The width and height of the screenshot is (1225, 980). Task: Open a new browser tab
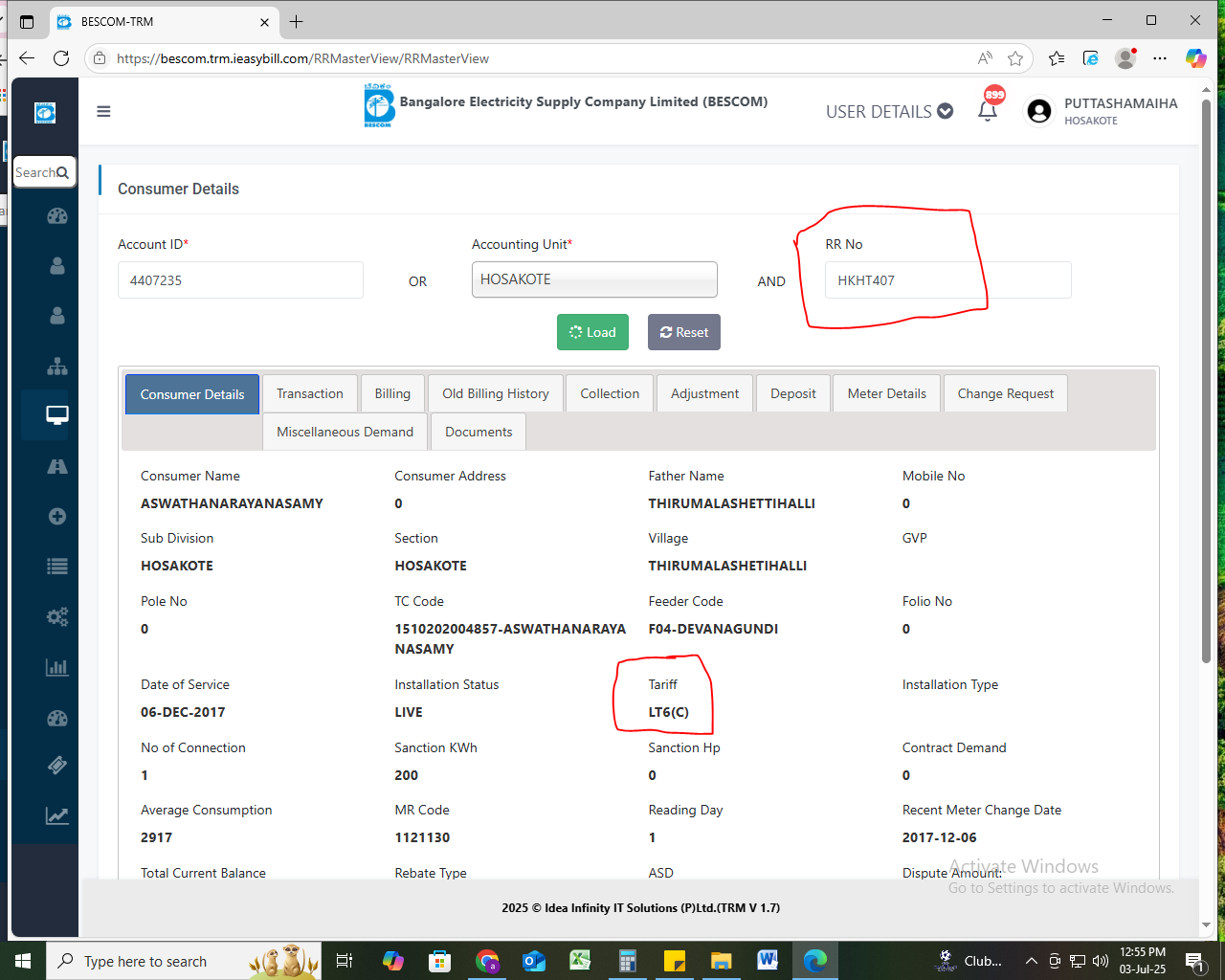tap(297, 21)
